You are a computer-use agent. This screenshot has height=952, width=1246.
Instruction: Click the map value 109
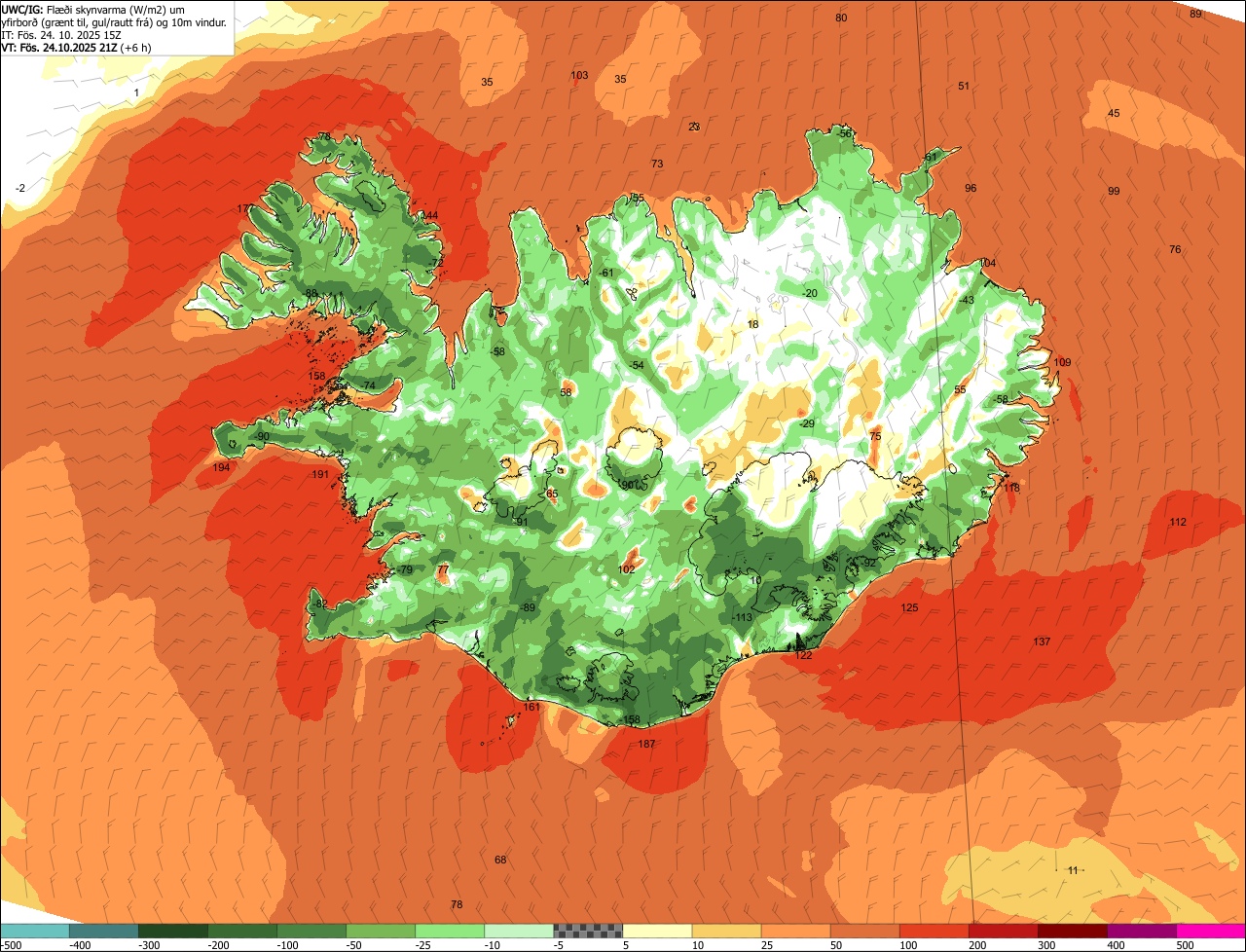(x=1062, y=363)
